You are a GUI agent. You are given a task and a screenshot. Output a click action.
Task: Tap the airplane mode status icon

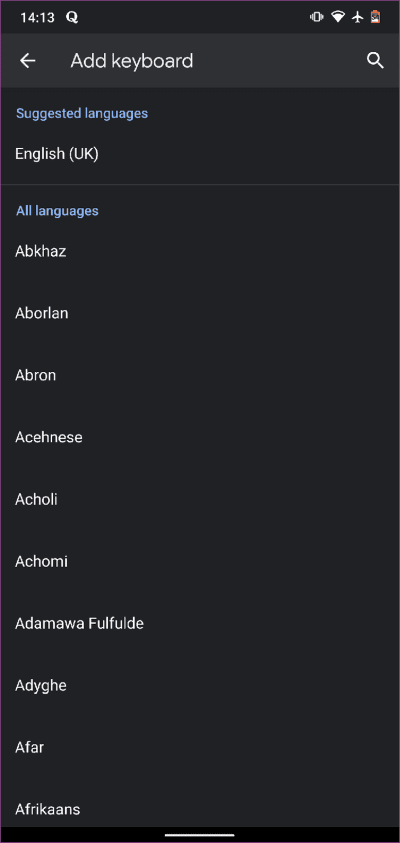[358, 17]
